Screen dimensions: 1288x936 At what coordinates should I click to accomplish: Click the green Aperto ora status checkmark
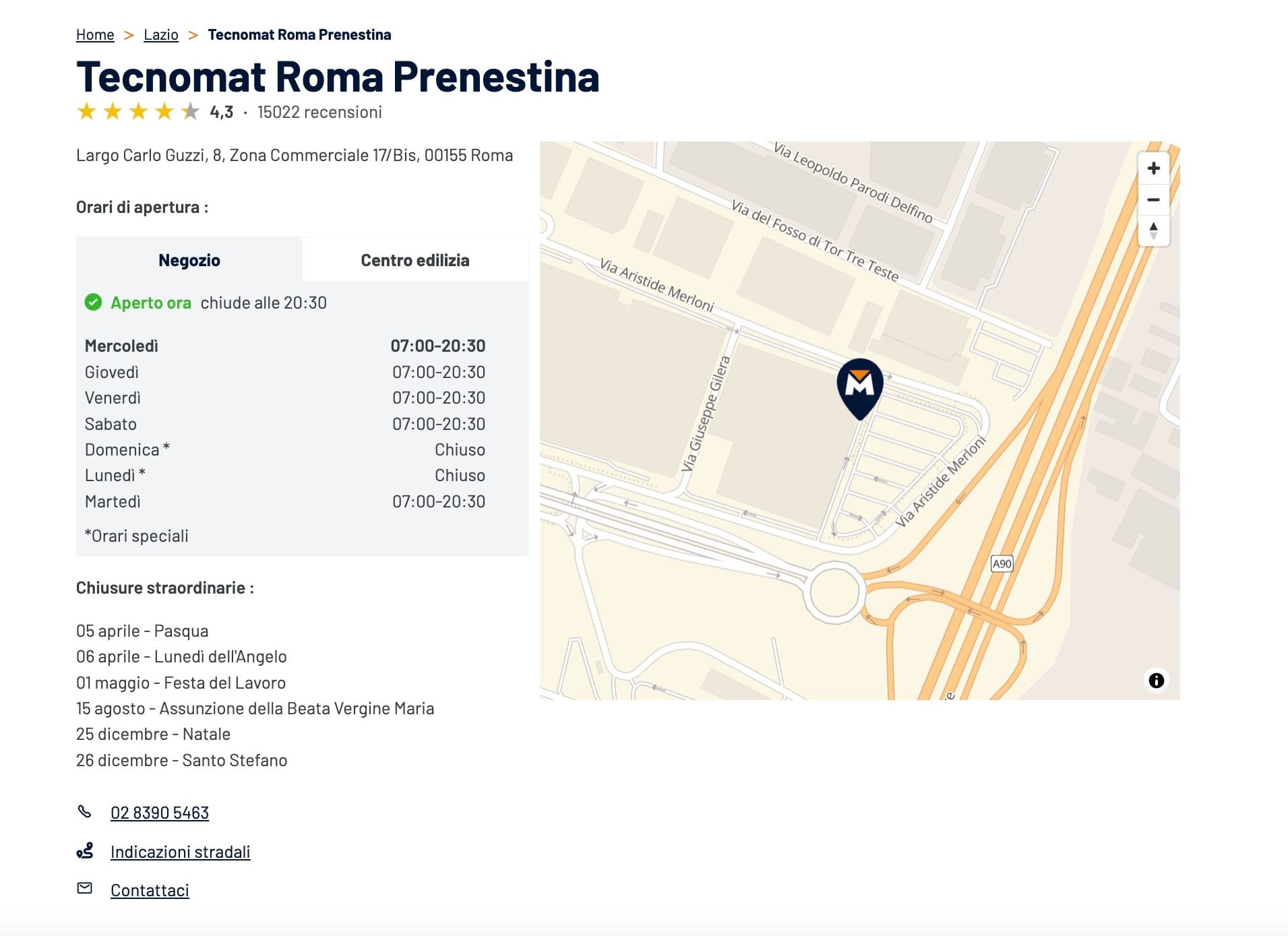(93, 302)
